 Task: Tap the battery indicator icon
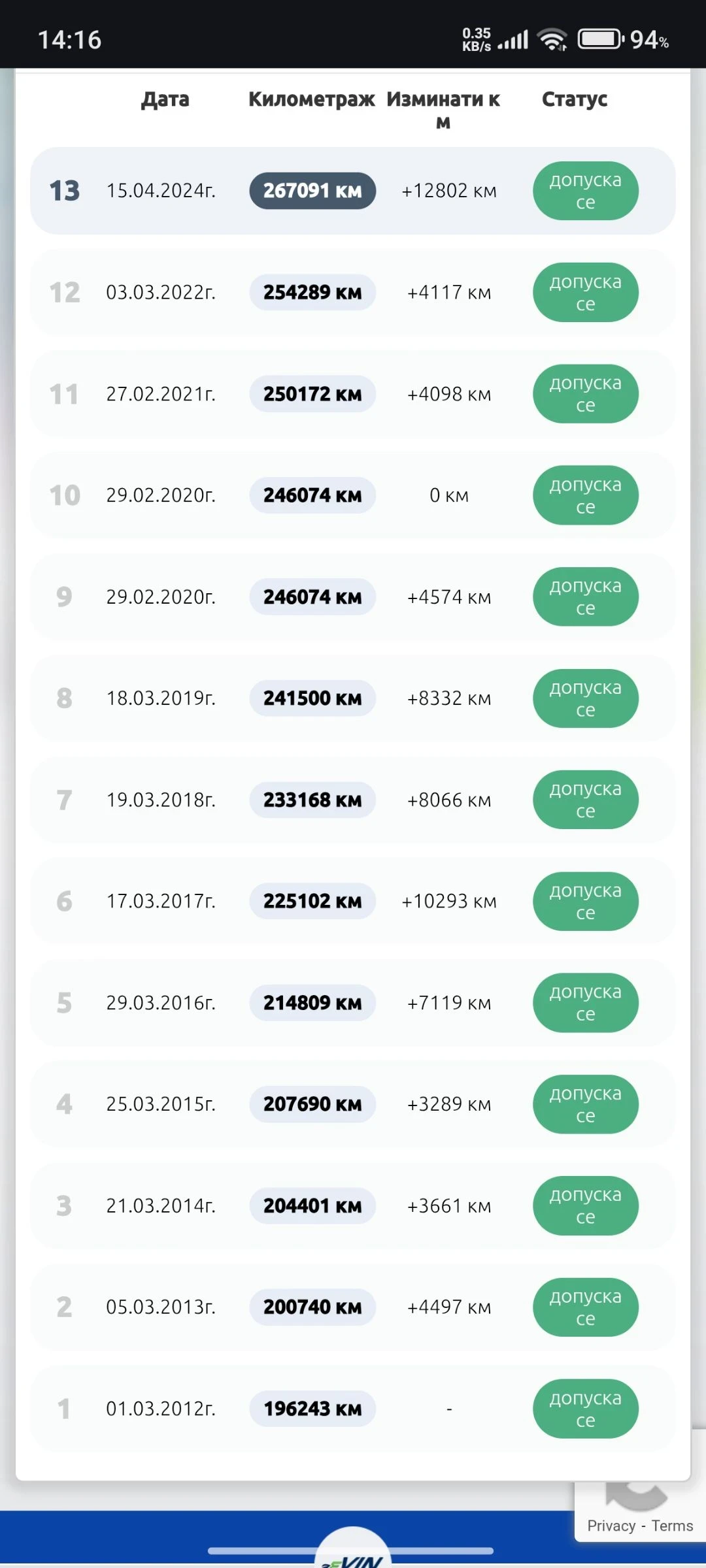pos(601,40)
